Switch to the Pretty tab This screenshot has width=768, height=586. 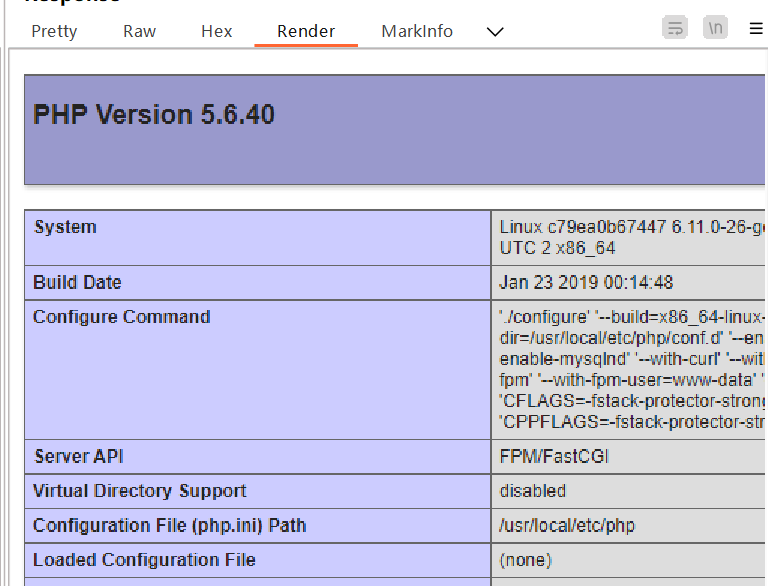(54, 31)
